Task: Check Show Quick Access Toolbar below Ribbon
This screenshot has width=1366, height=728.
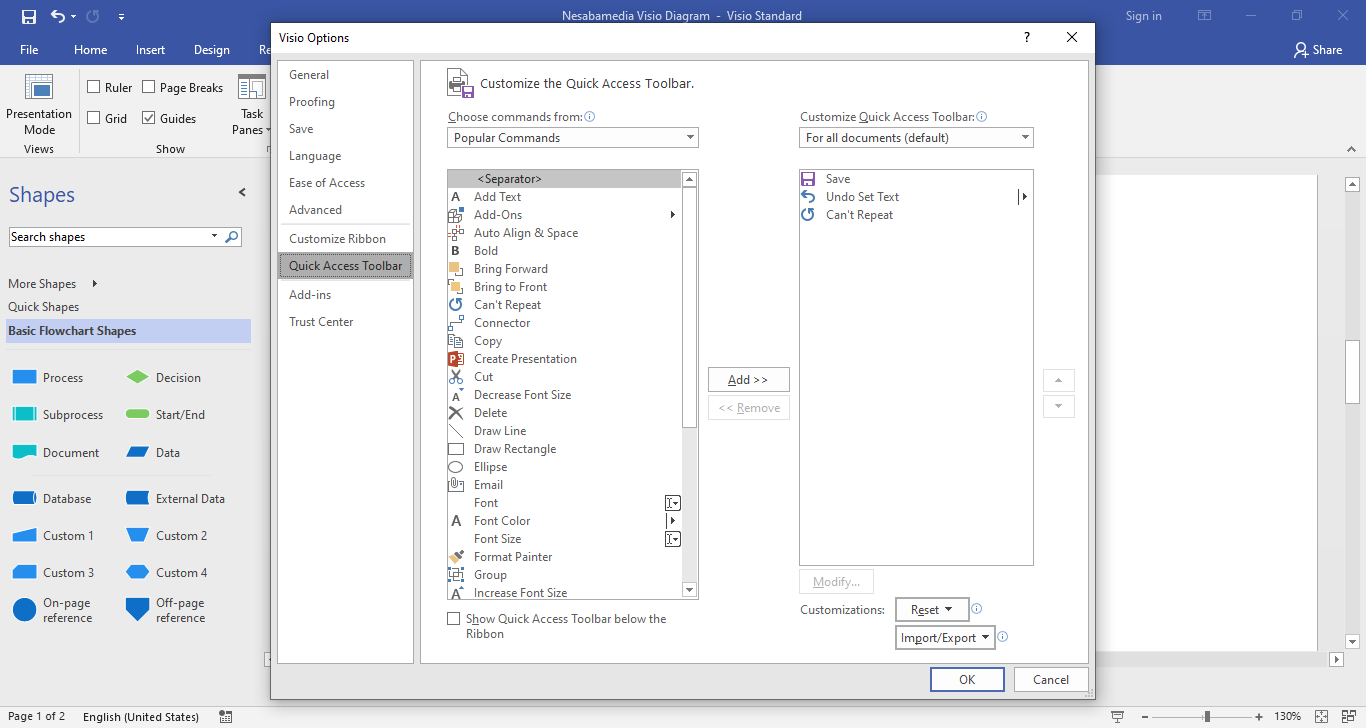Action: pos(454,619)
